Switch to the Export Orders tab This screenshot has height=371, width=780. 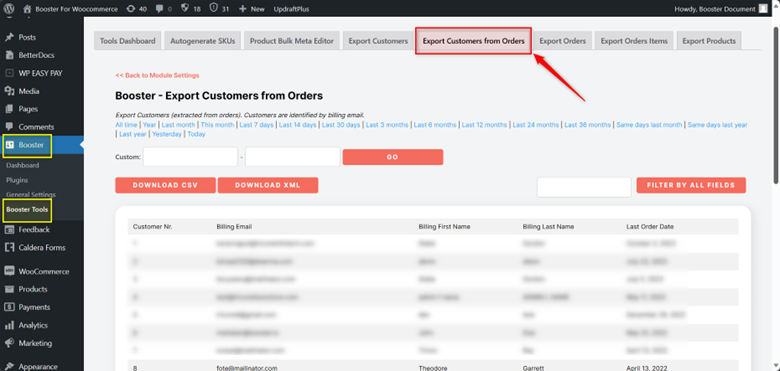563,41
